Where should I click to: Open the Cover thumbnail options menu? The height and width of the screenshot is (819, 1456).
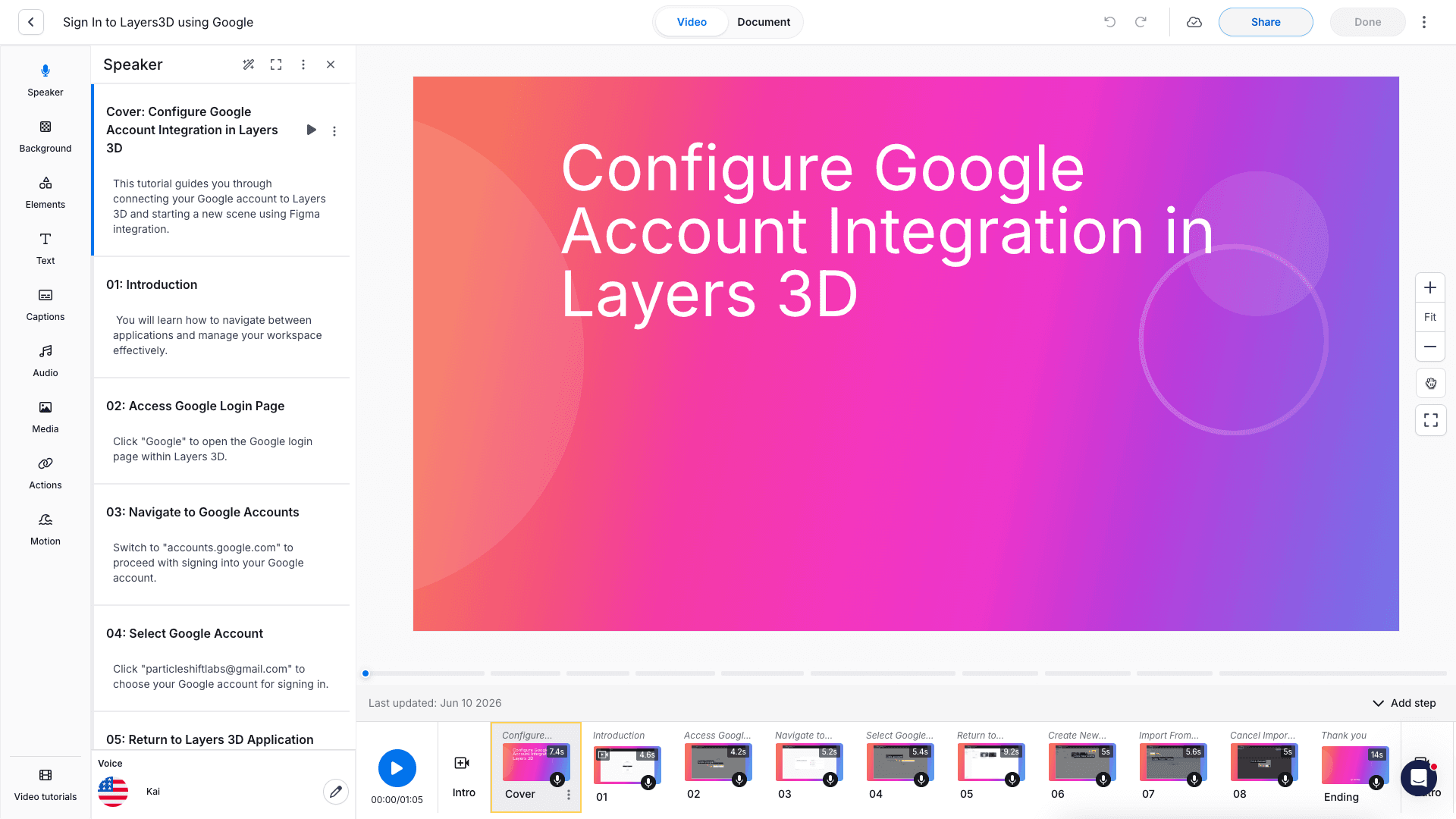[569, 795]
